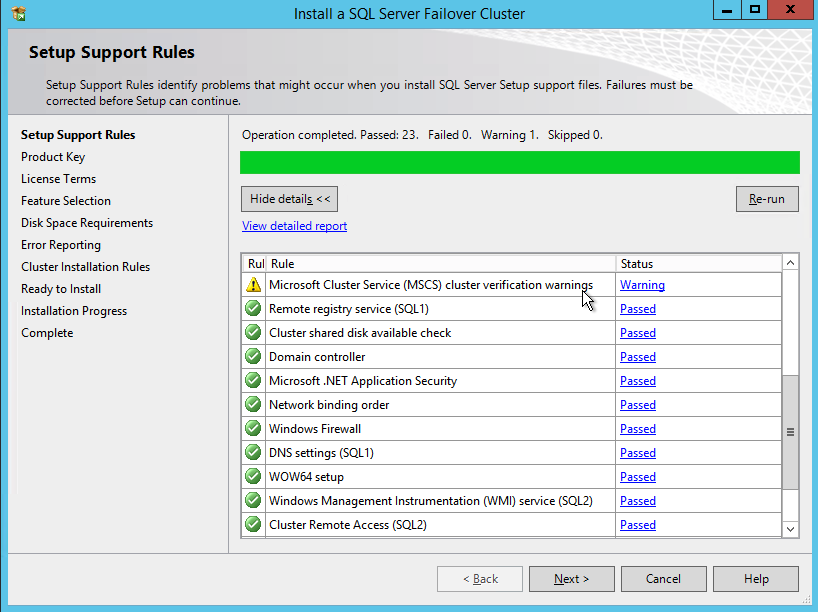Click green check icon beside Cluster Remote Access (SQL2)

(x=253, y=525)
